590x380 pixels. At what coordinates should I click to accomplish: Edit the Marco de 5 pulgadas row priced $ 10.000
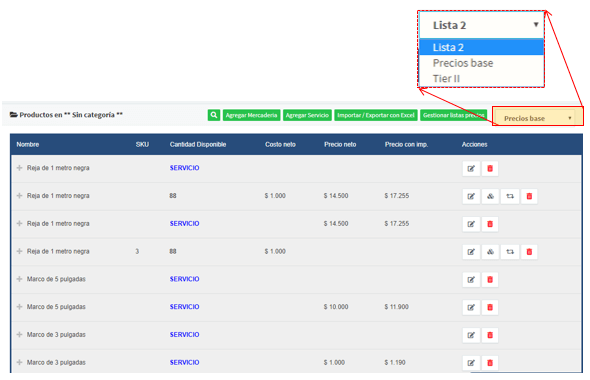coord(471,308)
